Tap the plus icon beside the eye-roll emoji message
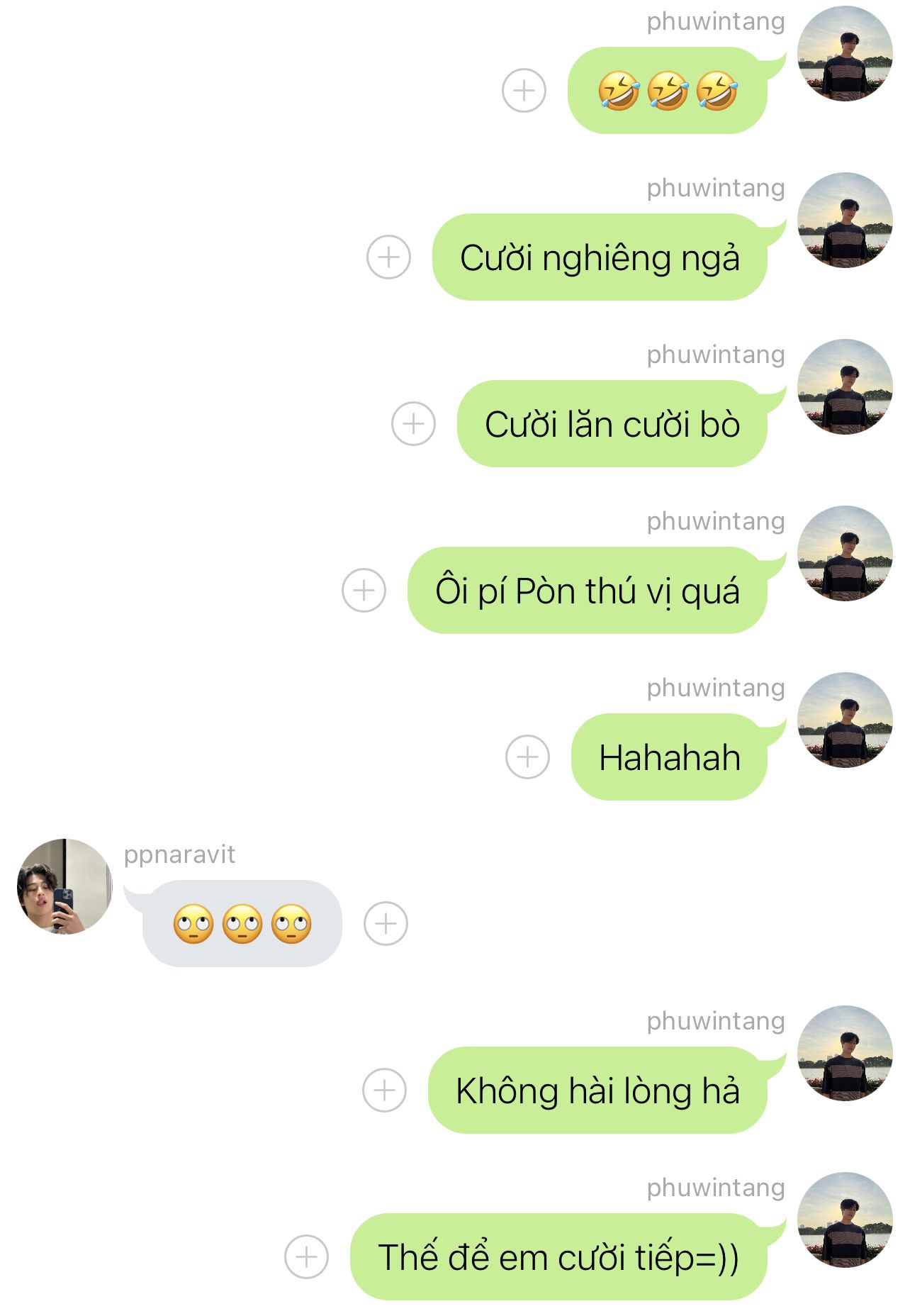Screen dimensions: 910x1316 [386, 923]
